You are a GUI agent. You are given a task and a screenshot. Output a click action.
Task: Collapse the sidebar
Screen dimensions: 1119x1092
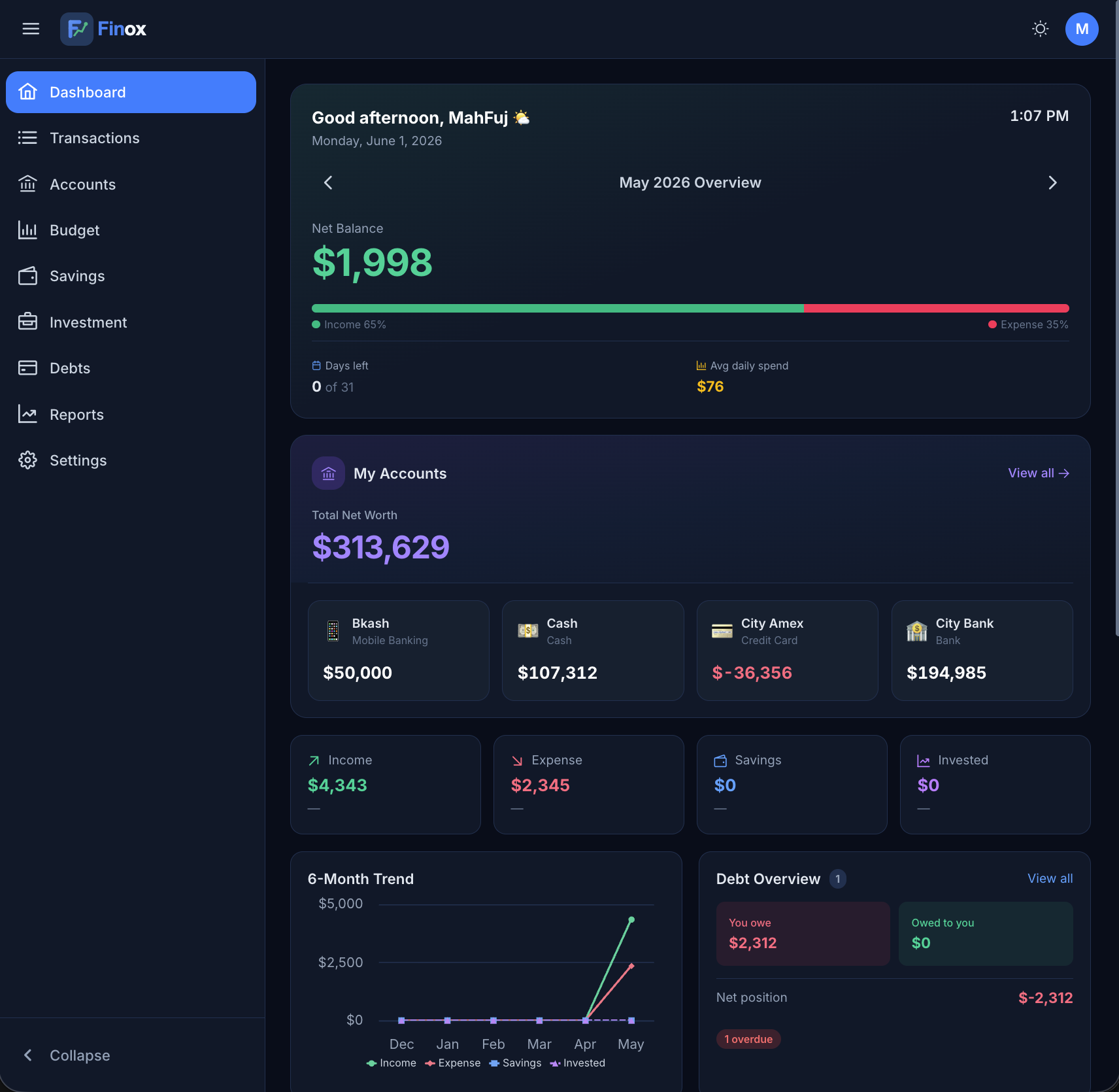(131, 1055)
